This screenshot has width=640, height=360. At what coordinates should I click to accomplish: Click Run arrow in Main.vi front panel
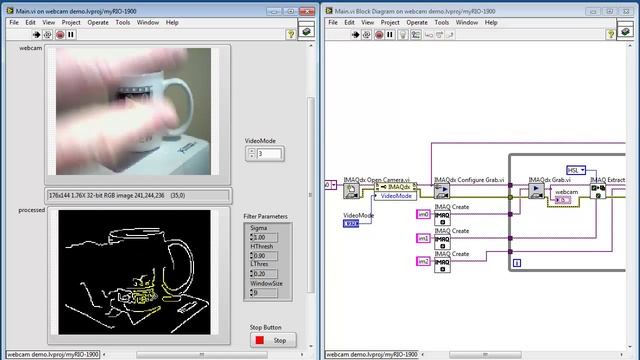pos(36,35)
